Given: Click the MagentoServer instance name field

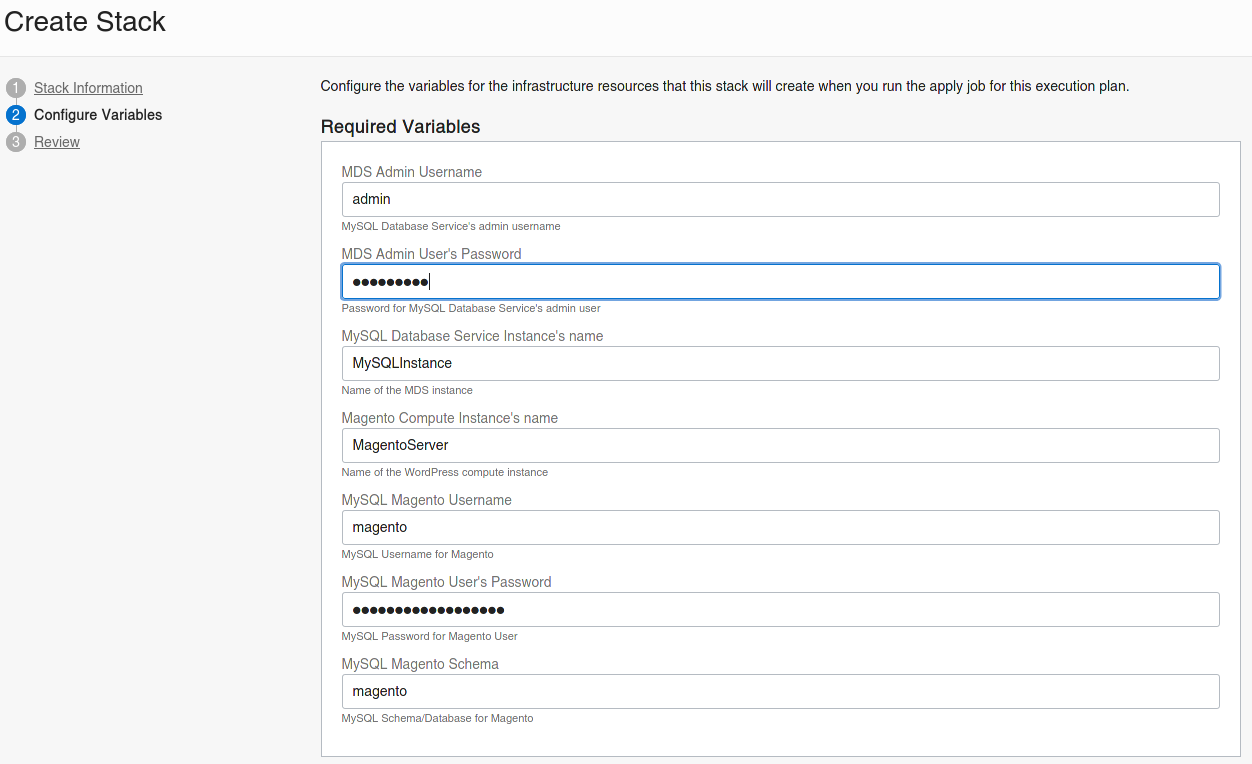Looking at the screenshot, I should [780, 445].
